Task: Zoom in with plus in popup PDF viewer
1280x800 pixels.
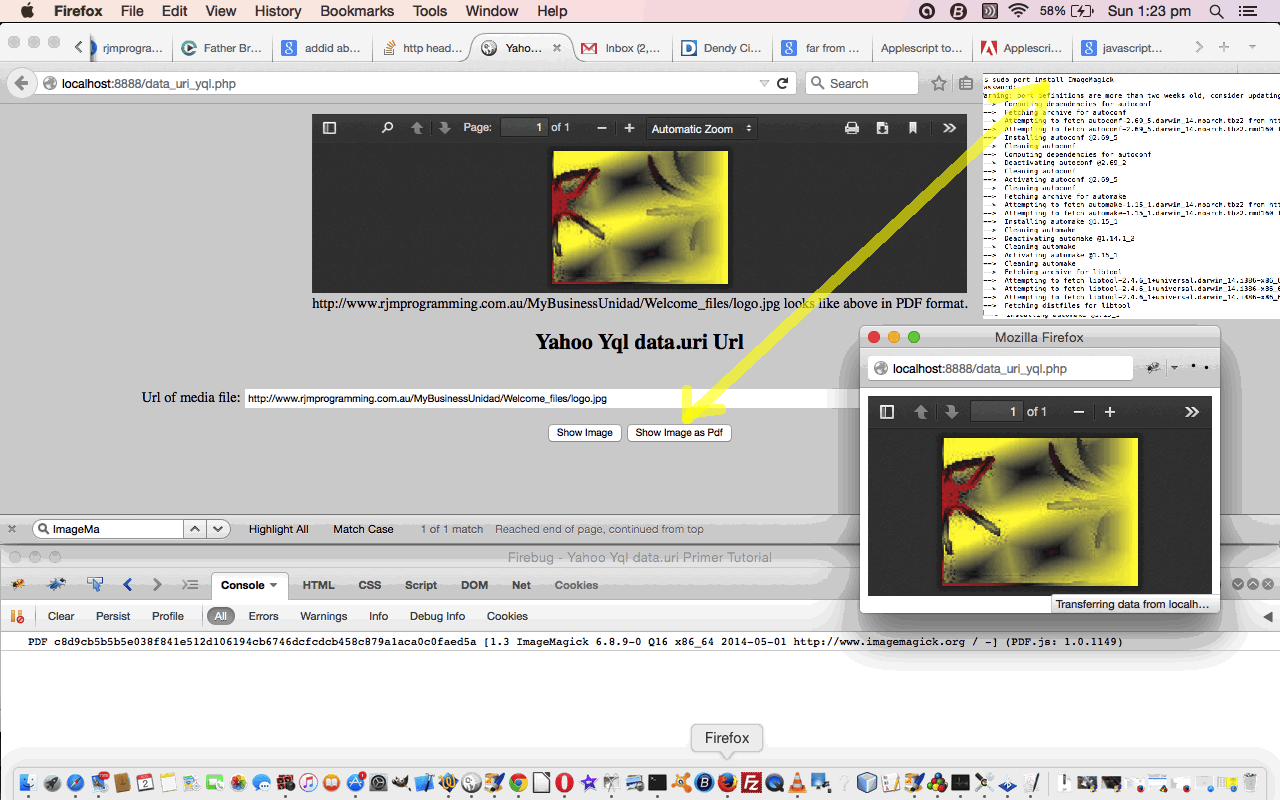Action: click(1109, 412)
